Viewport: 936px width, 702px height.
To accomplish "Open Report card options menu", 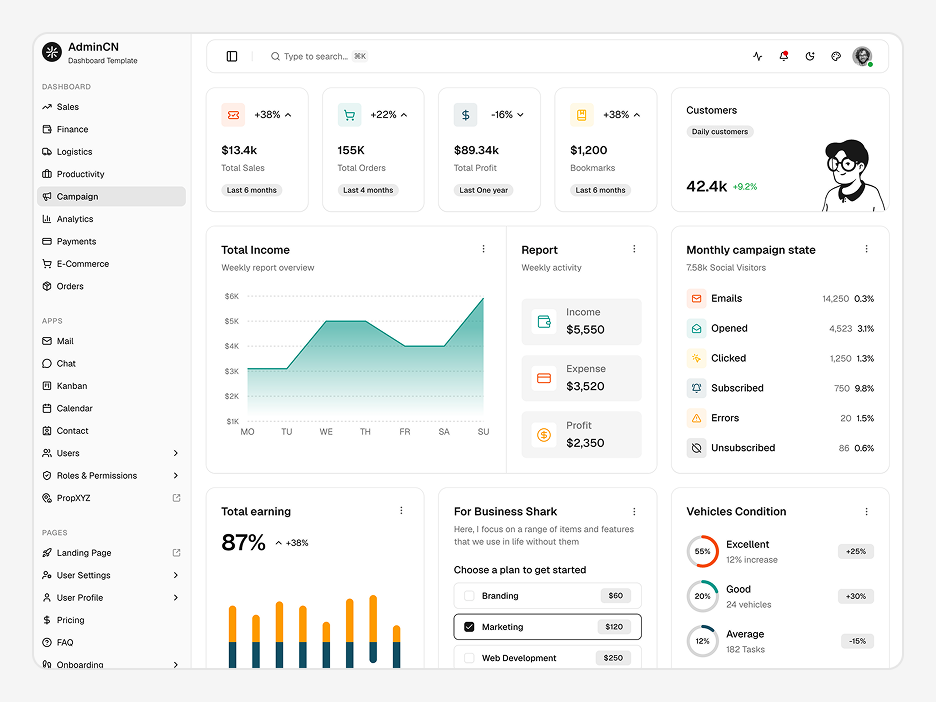I will coord(634,249).
